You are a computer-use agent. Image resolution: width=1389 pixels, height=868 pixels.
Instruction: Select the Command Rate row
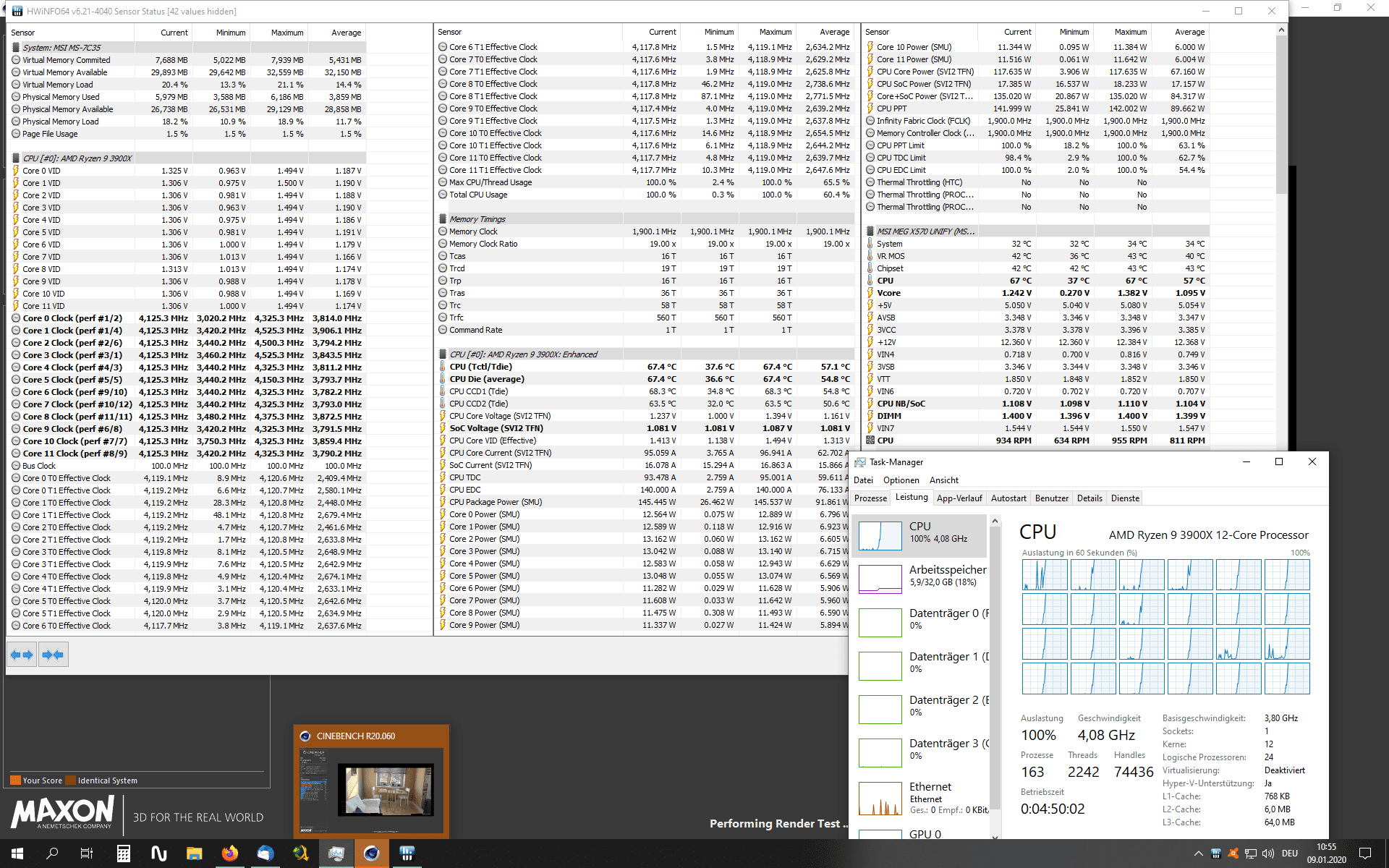coord(645,330)
